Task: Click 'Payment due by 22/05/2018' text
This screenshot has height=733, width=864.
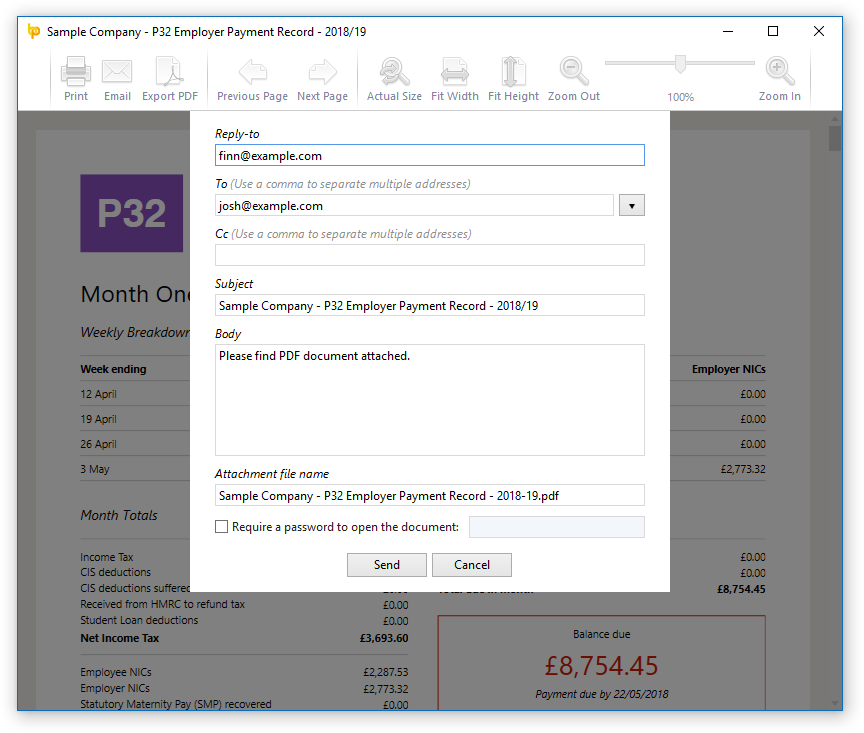Action: pos(602,694)
